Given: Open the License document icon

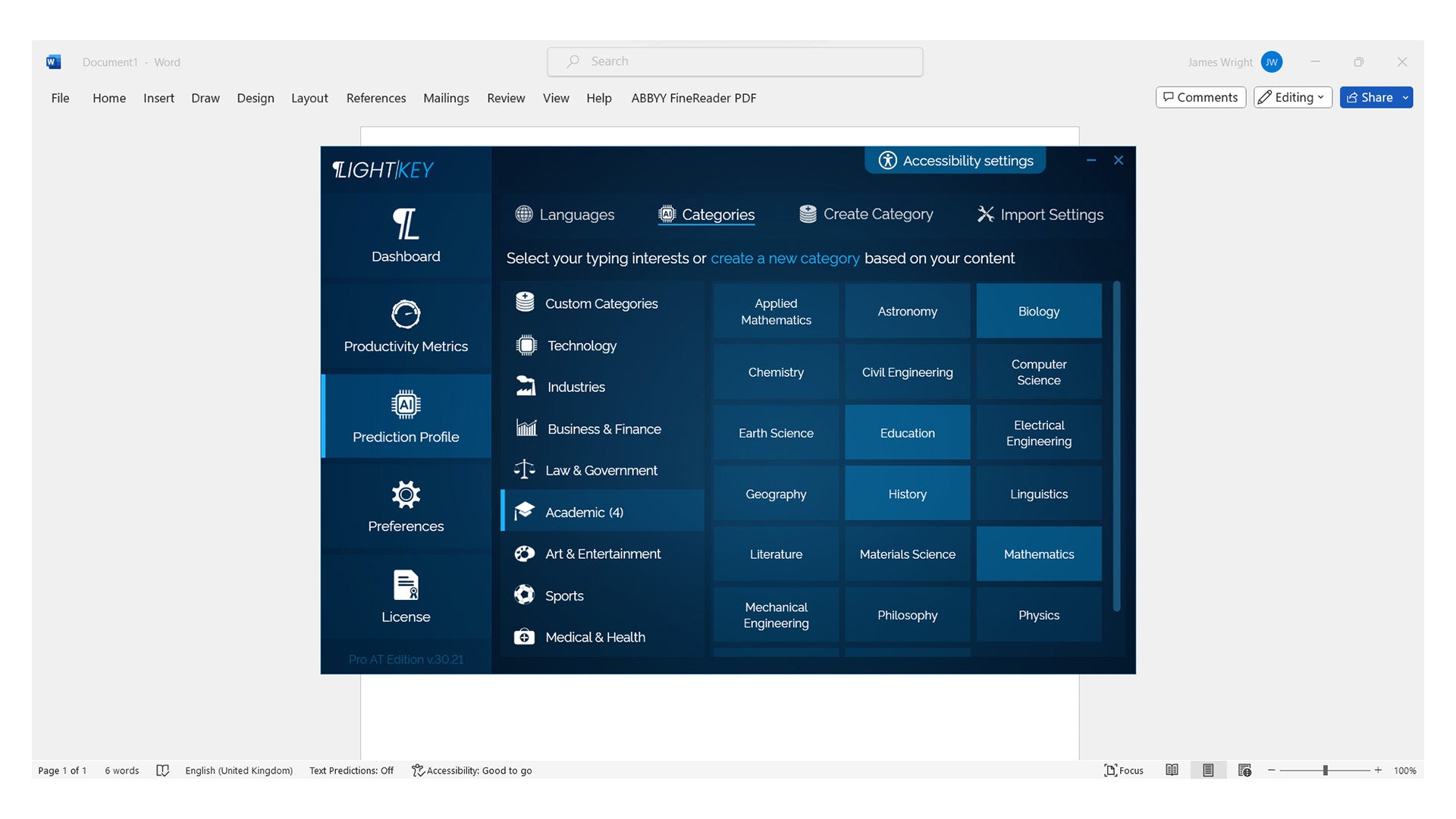Looking at the screenshot, I should pos(406,585).
